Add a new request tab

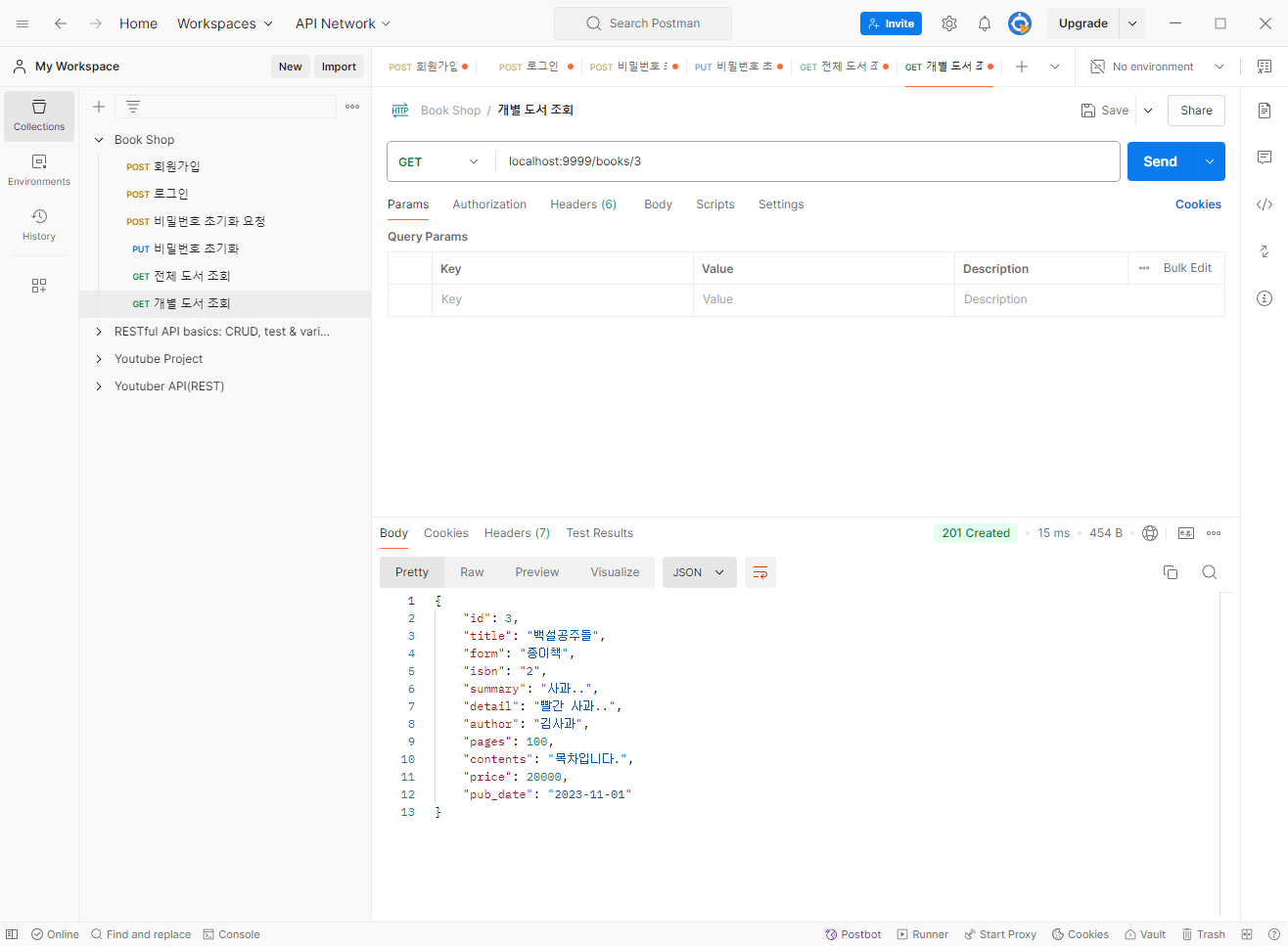point(1022,67)
